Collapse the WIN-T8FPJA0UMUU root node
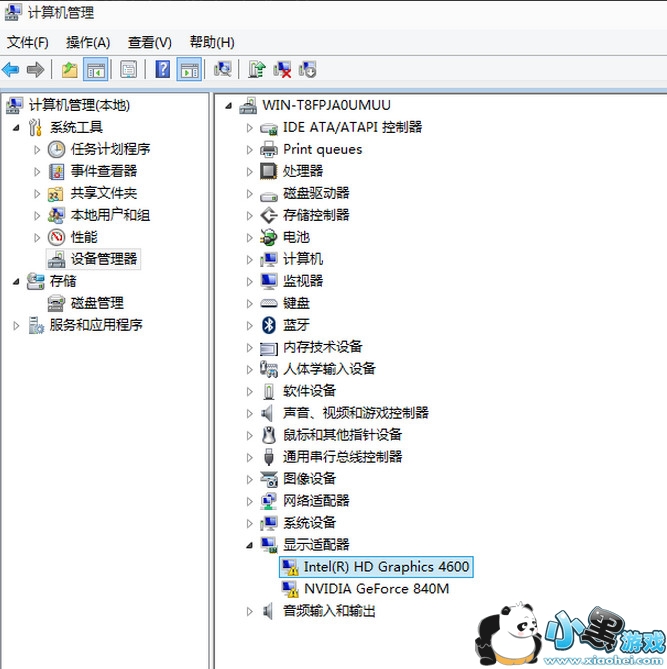Viewport: 667px width, 669px height. pyautogui.click(x=229, y=105)
